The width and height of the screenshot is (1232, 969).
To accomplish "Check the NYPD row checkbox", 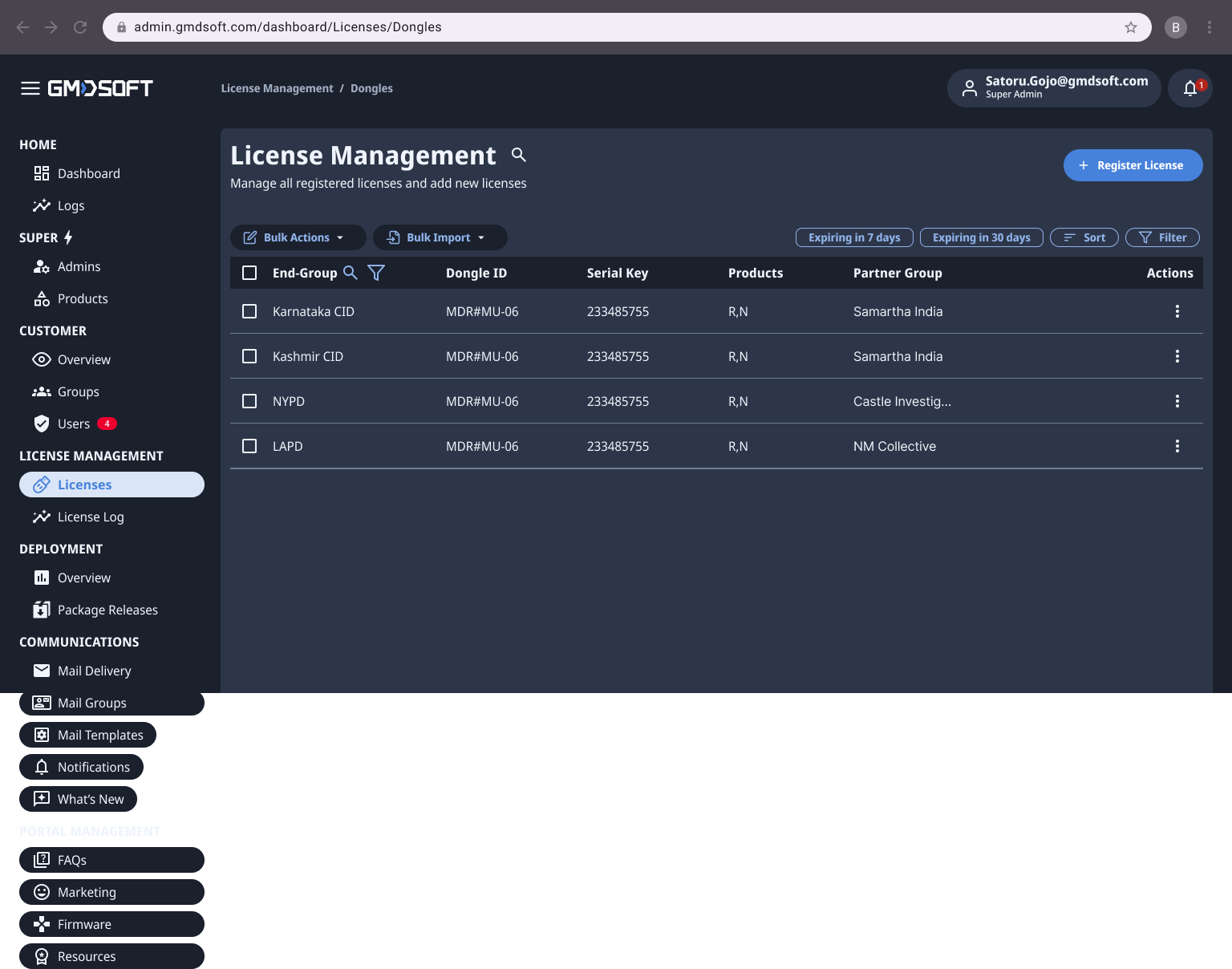I will click(249, 401).
